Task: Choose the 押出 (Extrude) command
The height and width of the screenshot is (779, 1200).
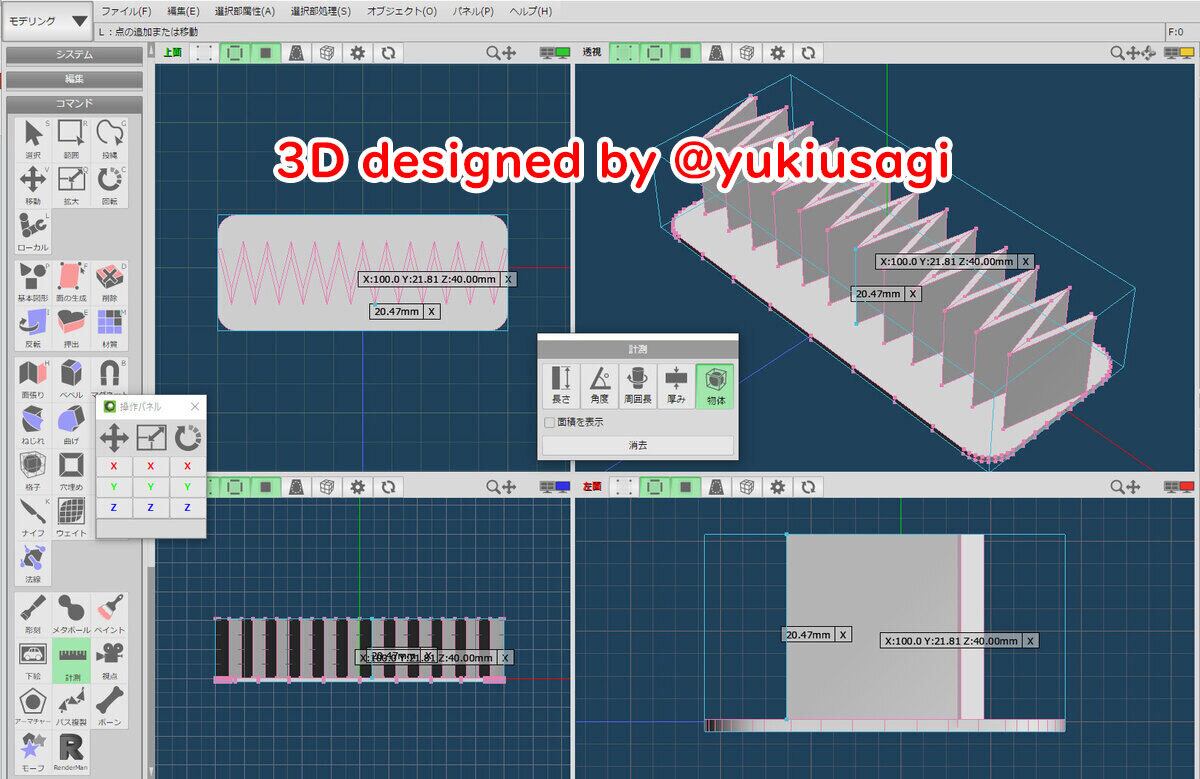Action: [x=71, y=327]
